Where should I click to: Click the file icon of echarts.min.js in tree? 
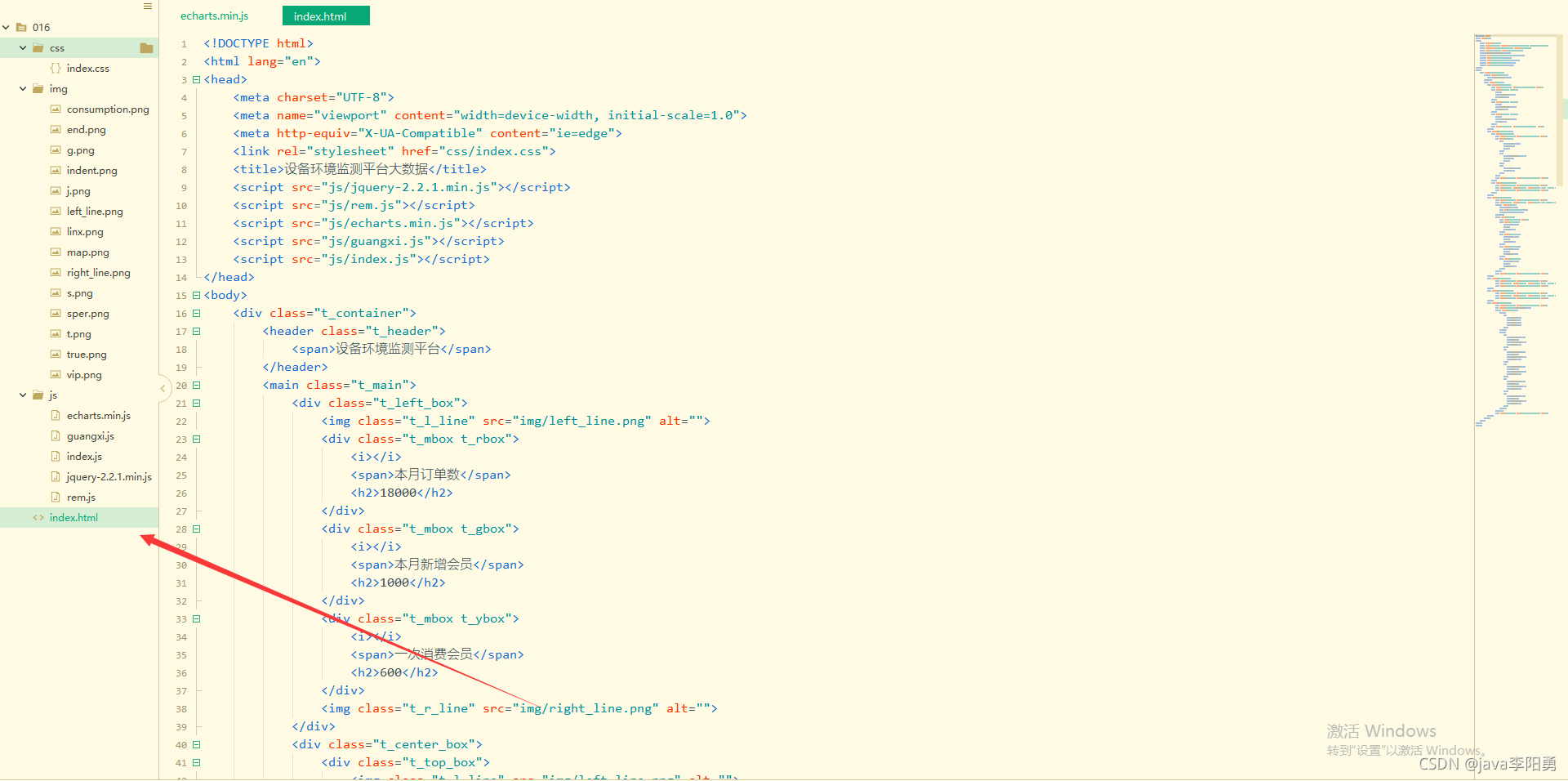coord(56,415)
